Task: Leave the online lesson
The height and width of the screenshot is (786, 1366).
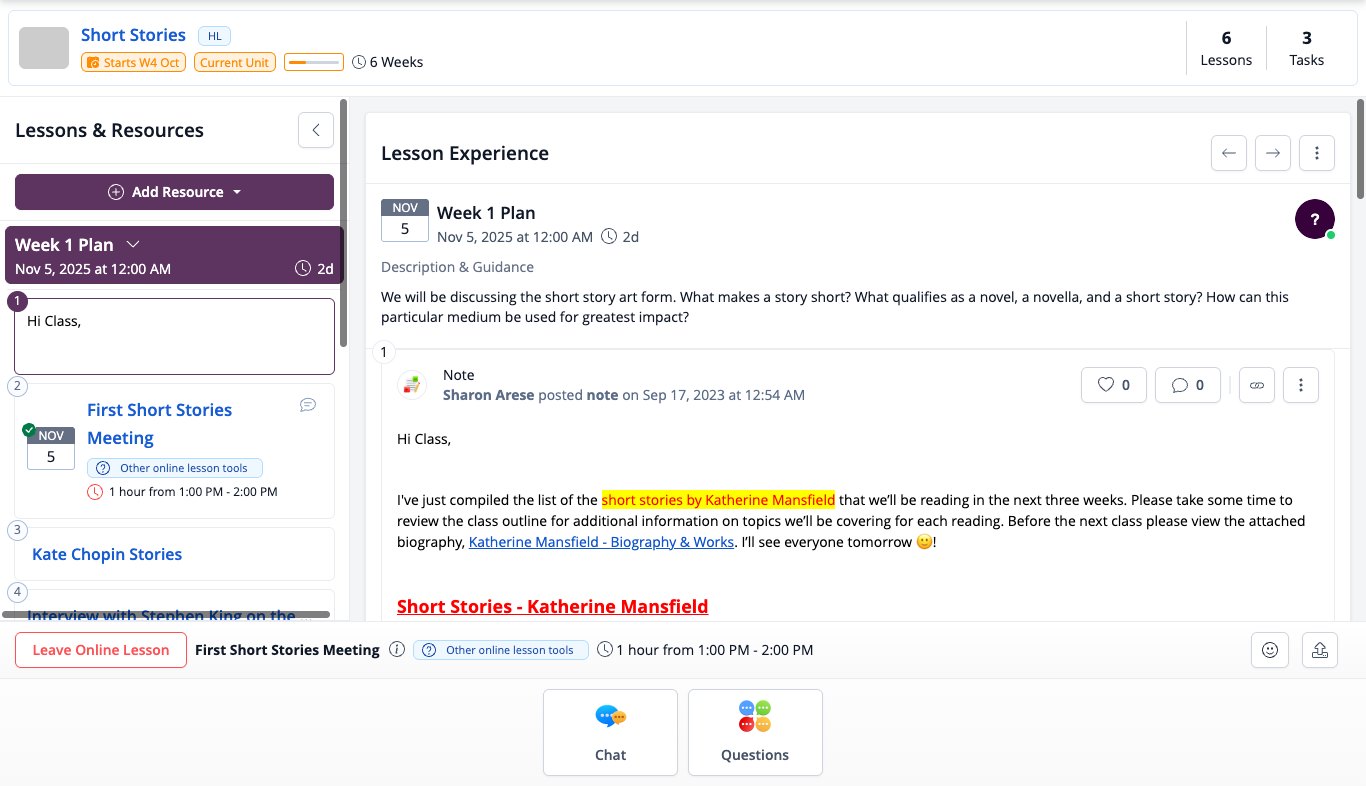Action: coord(100,650)
